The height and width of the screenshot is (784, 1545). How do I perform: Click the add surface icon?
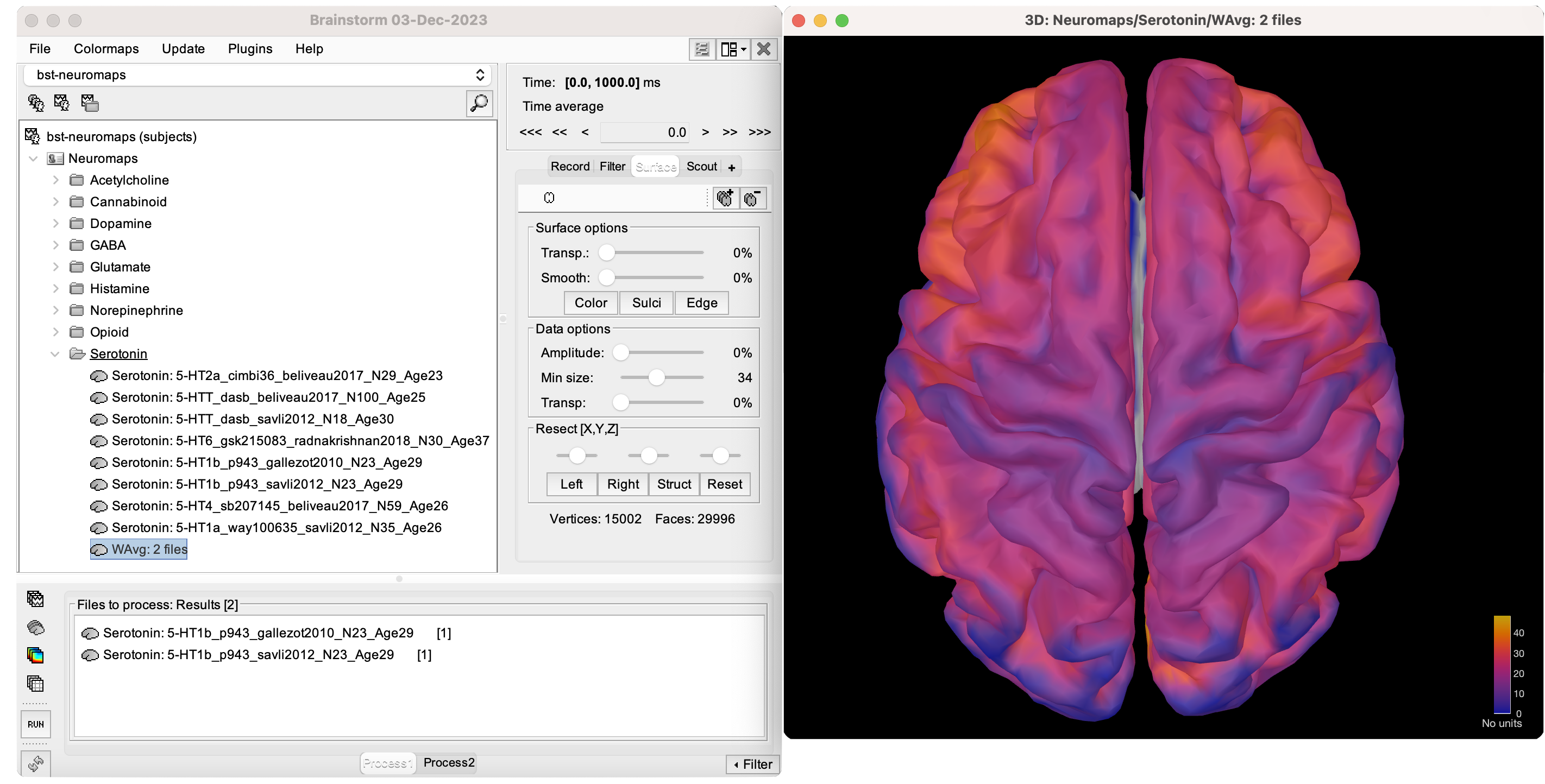click(x=725, y=198)
